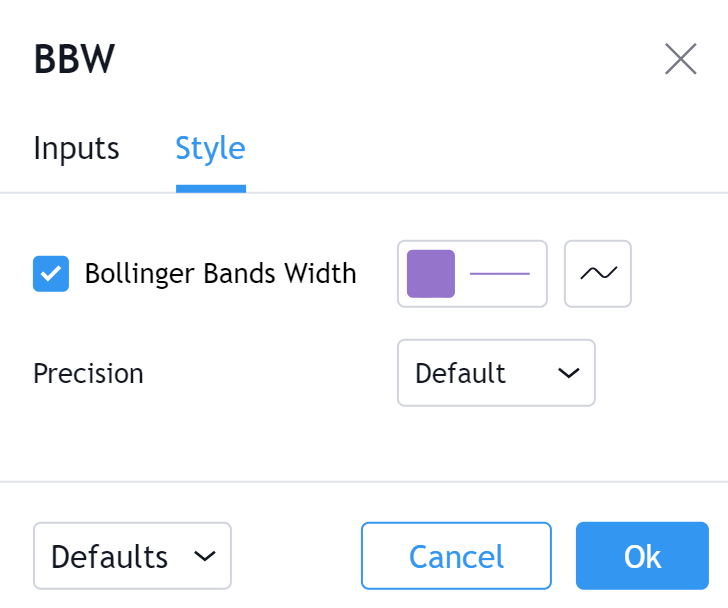728x608 pixels.
Task: Confirm settings with the Ok button
Action: 642,556
